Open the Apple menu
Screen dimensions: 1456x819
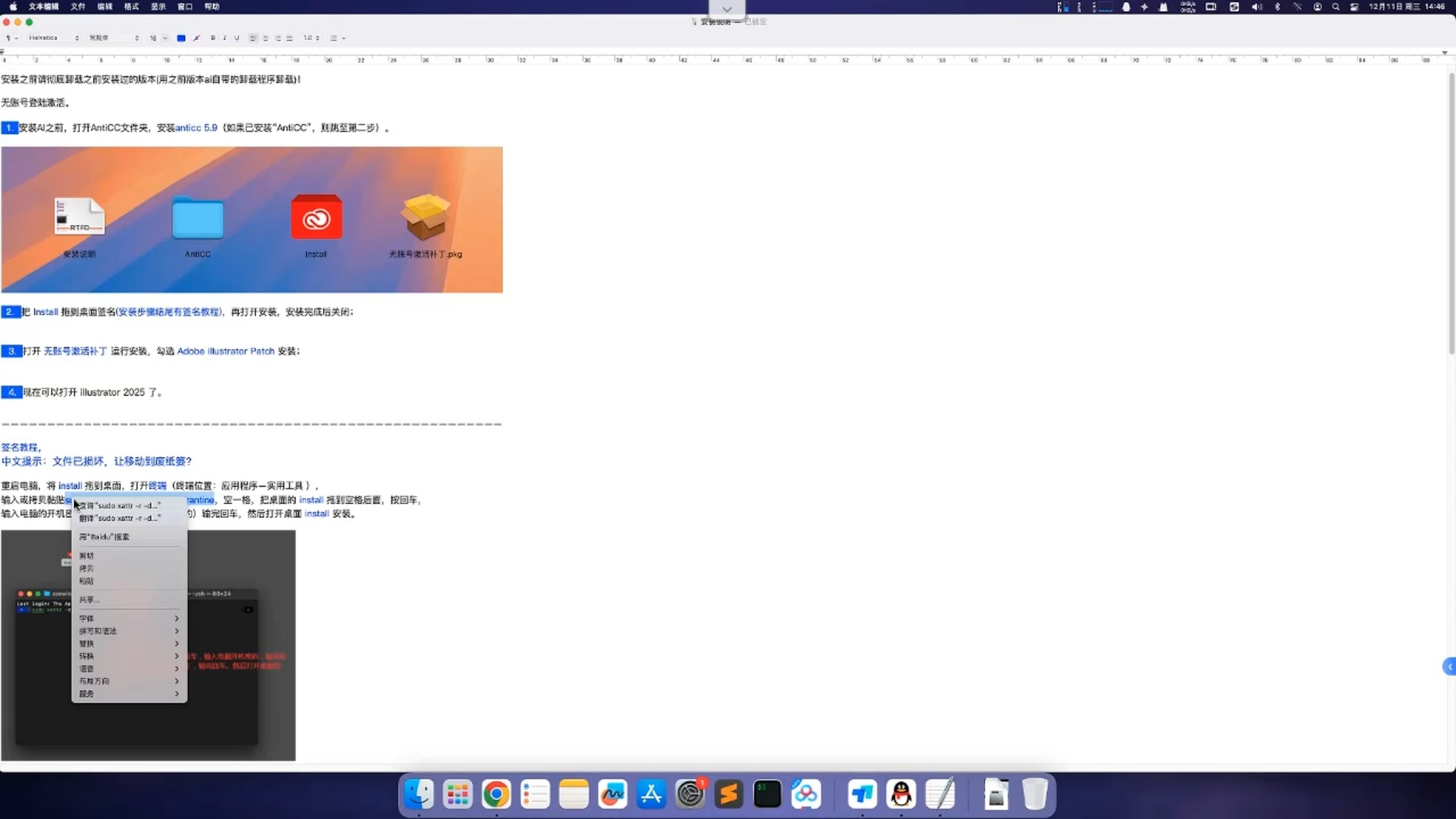(13, 7)
